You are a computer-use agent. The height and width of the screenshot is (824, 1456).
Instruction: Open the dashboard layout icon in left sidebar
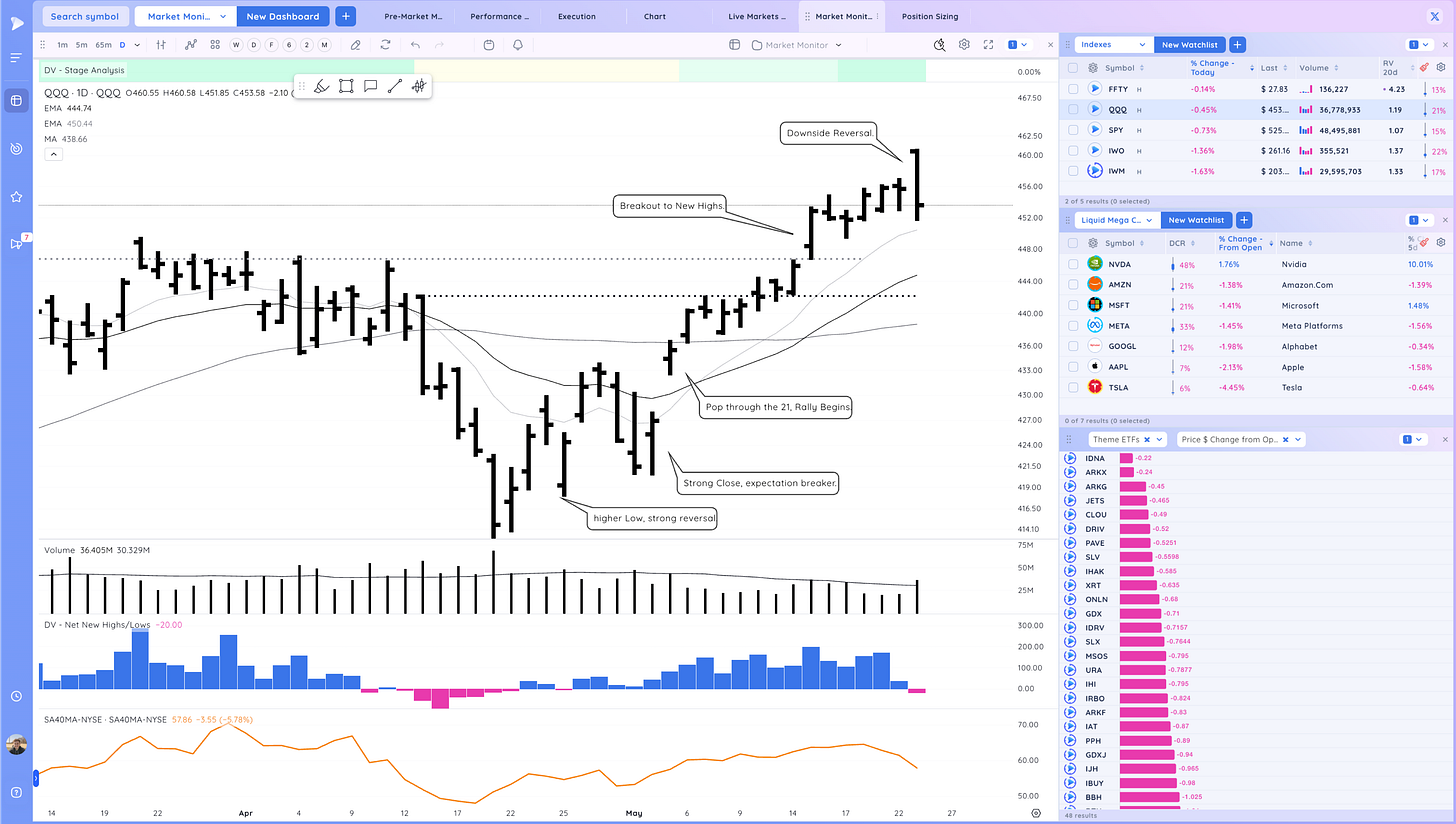(x=16, y=100)
